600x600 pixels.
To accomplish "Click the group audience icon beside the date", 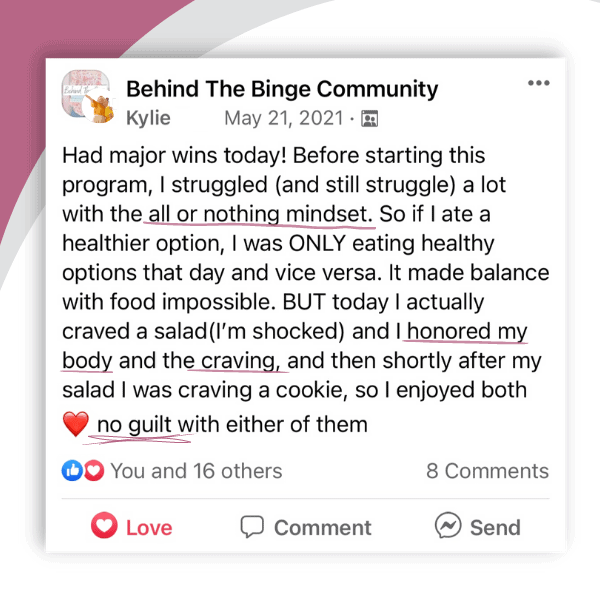I will click(370, 119).
